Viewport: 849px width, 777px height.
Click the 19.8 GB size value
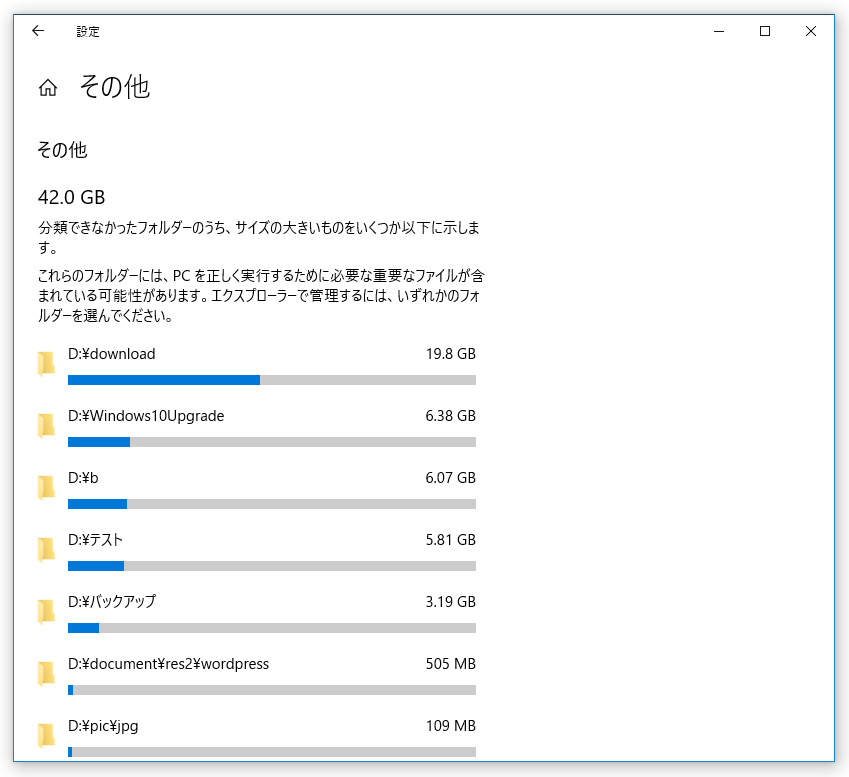[450, 354]
